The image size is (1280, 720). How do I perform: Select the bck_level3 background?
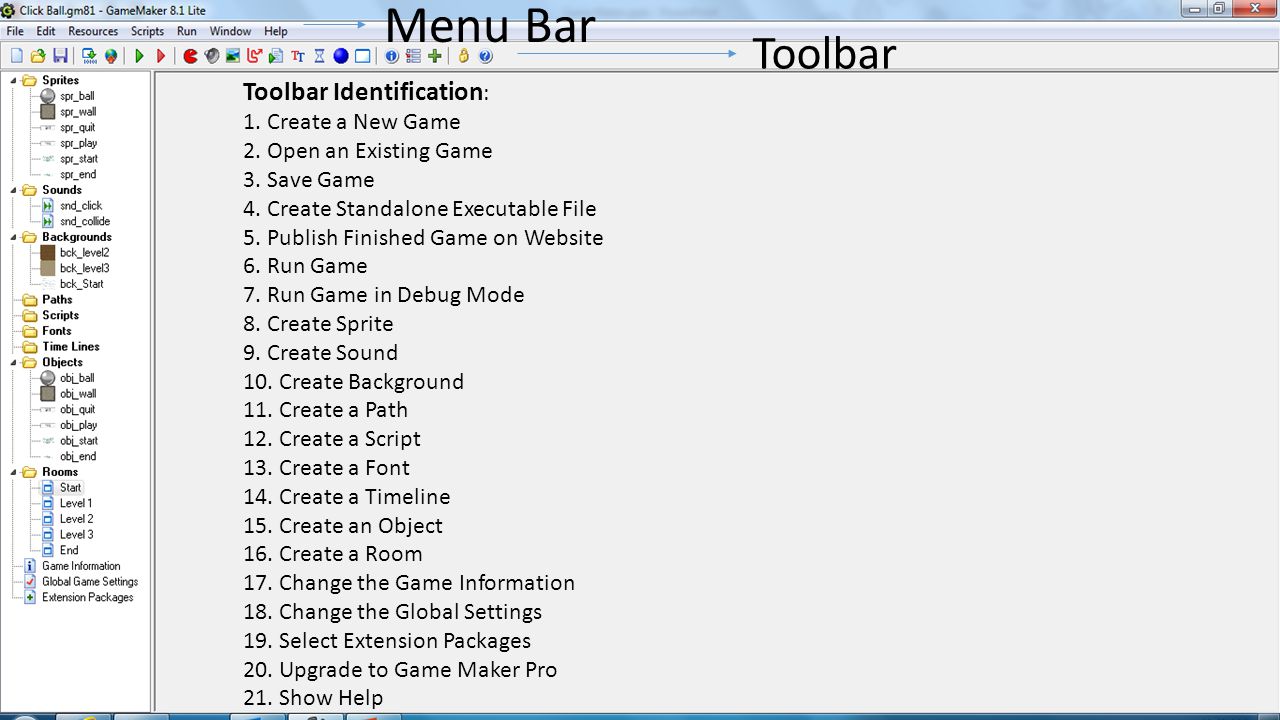click(84, 268)
